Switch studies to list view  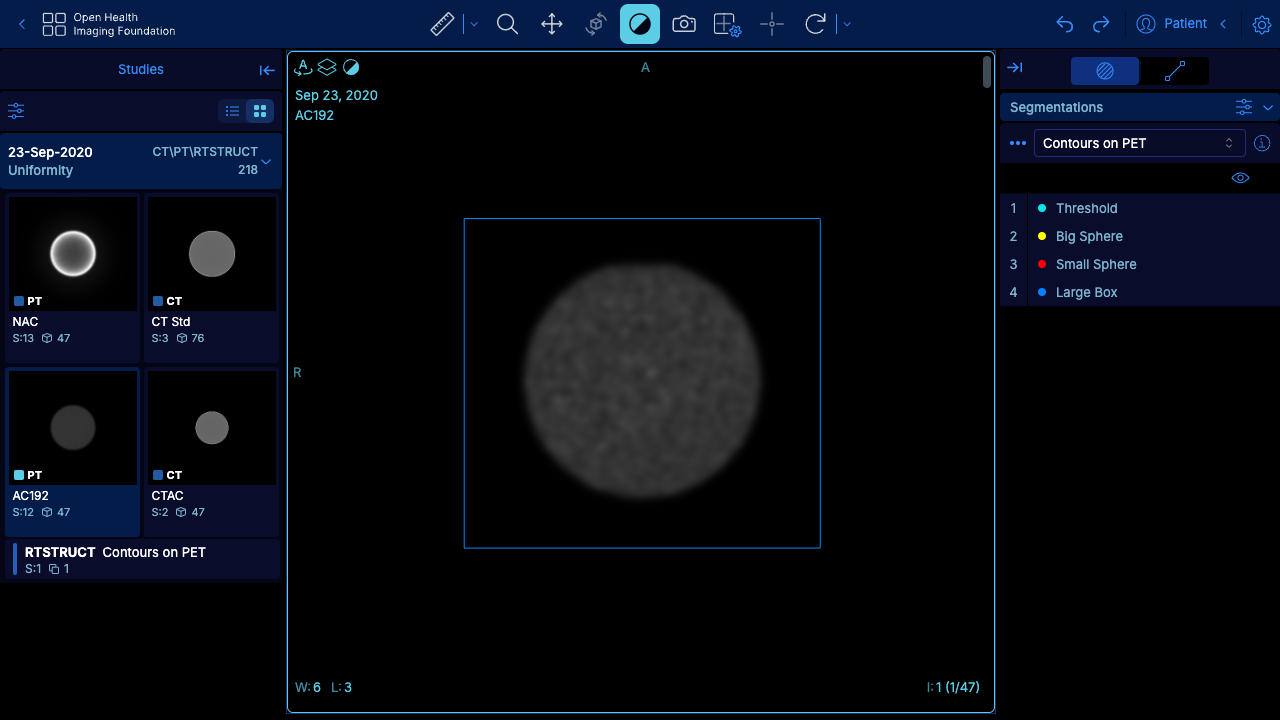click(x=232, y=111)
